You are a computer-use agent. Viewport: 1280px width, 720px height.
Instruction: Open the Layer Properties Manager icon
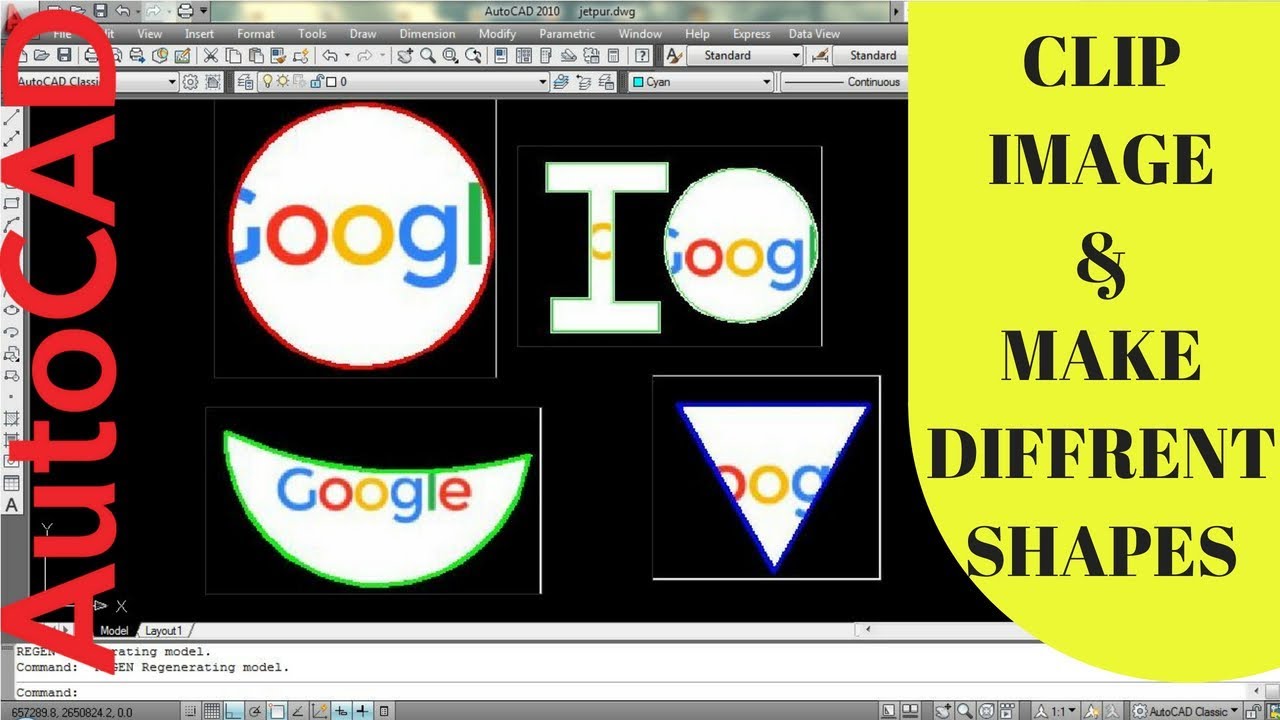coord(245,82)
